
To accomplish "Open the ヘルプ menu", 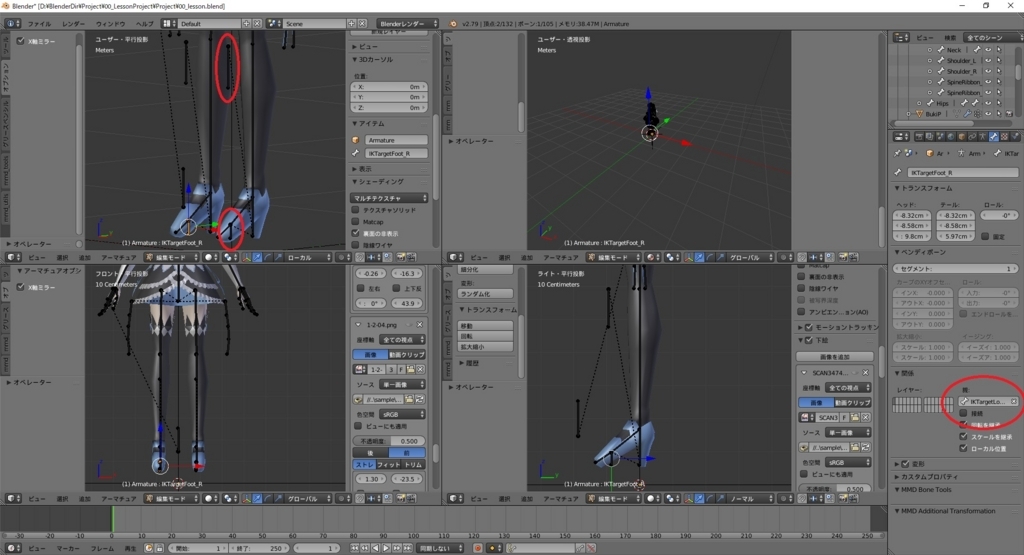I will click(144, 24).
